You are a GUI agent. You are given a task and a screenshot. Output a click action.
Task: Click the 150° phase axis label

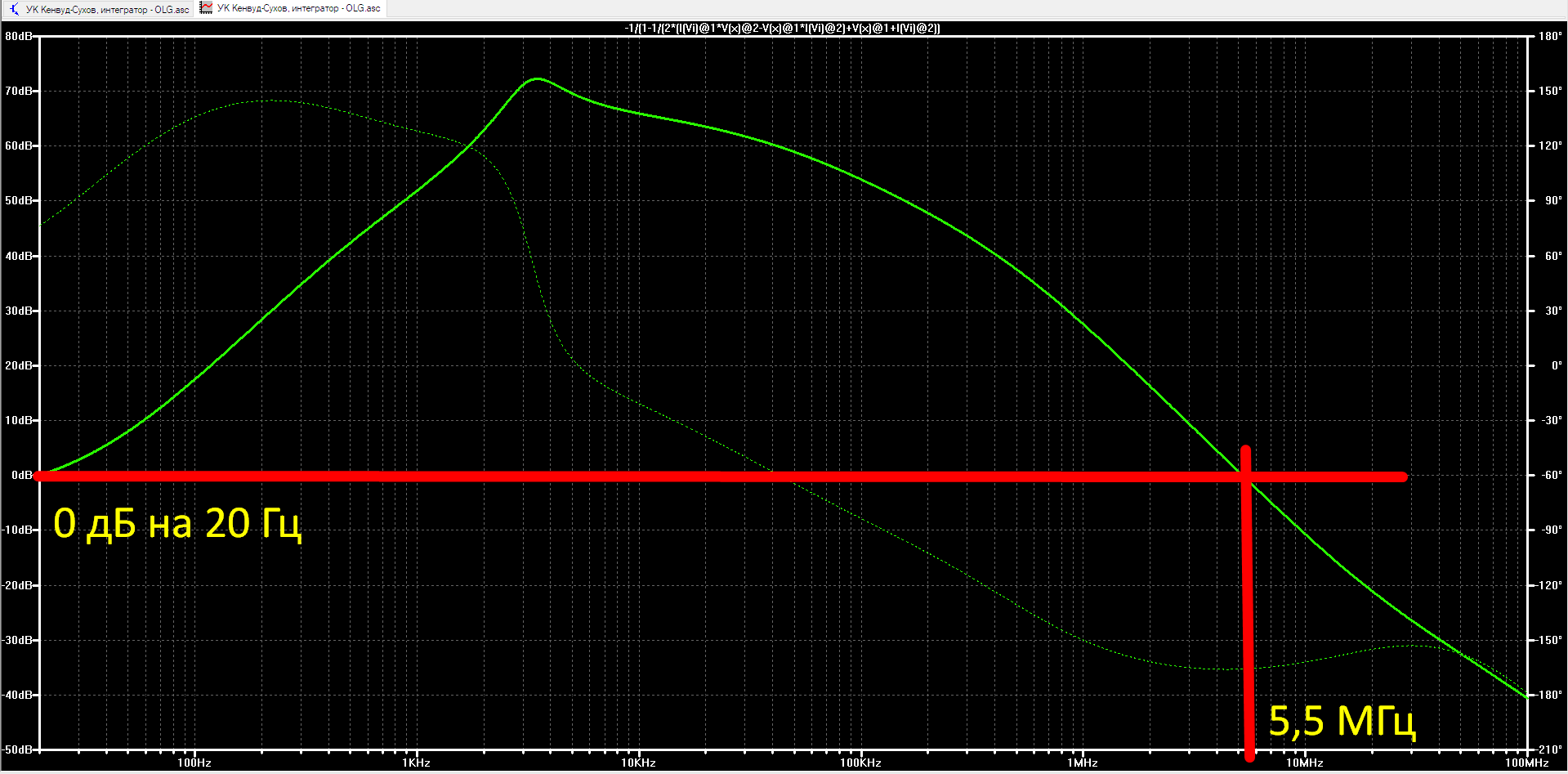(1550, 91)
